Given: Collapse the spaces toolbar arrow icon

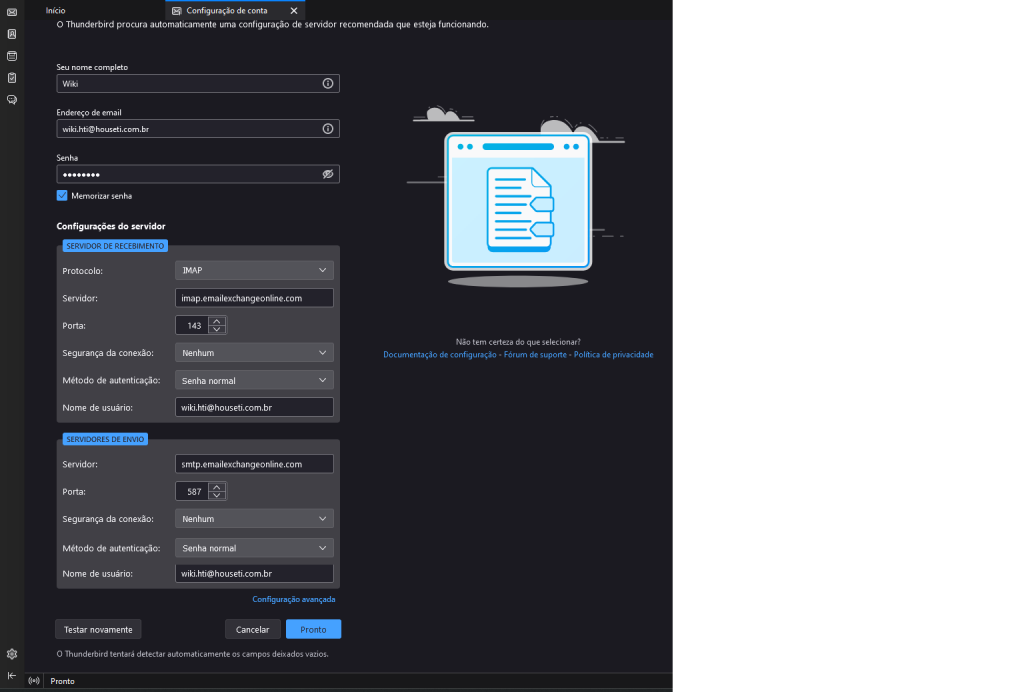Looking at the screenshot, I should [12, 676].
